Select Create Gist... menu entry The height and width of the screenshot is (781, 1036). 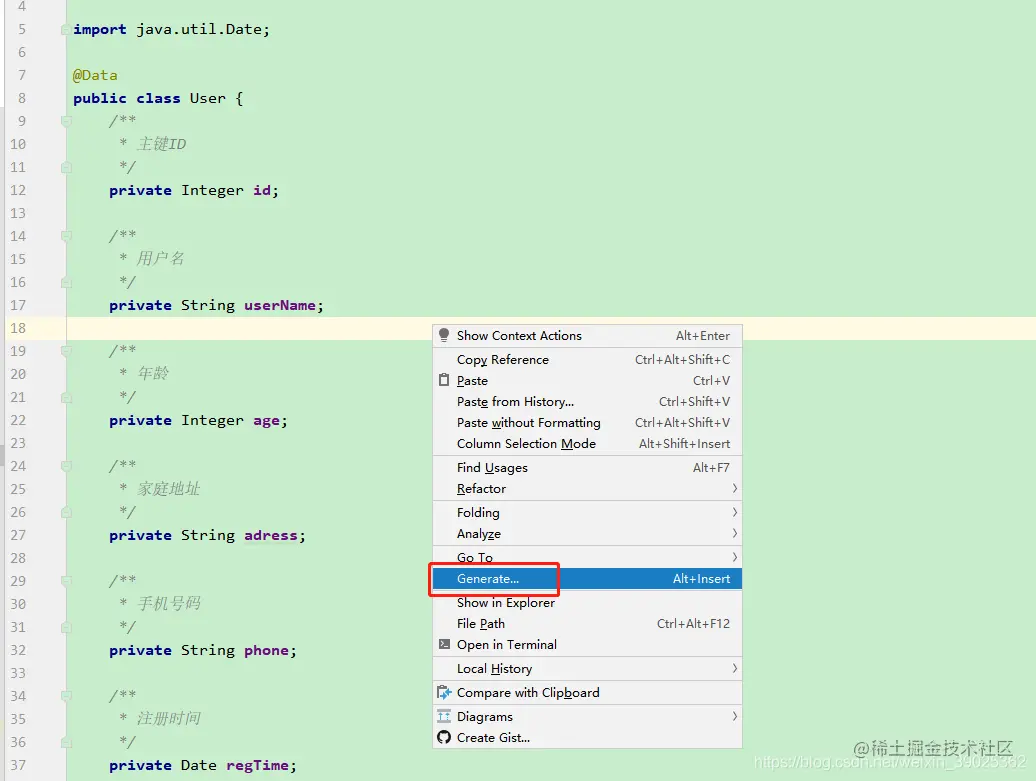pos(587,737)
